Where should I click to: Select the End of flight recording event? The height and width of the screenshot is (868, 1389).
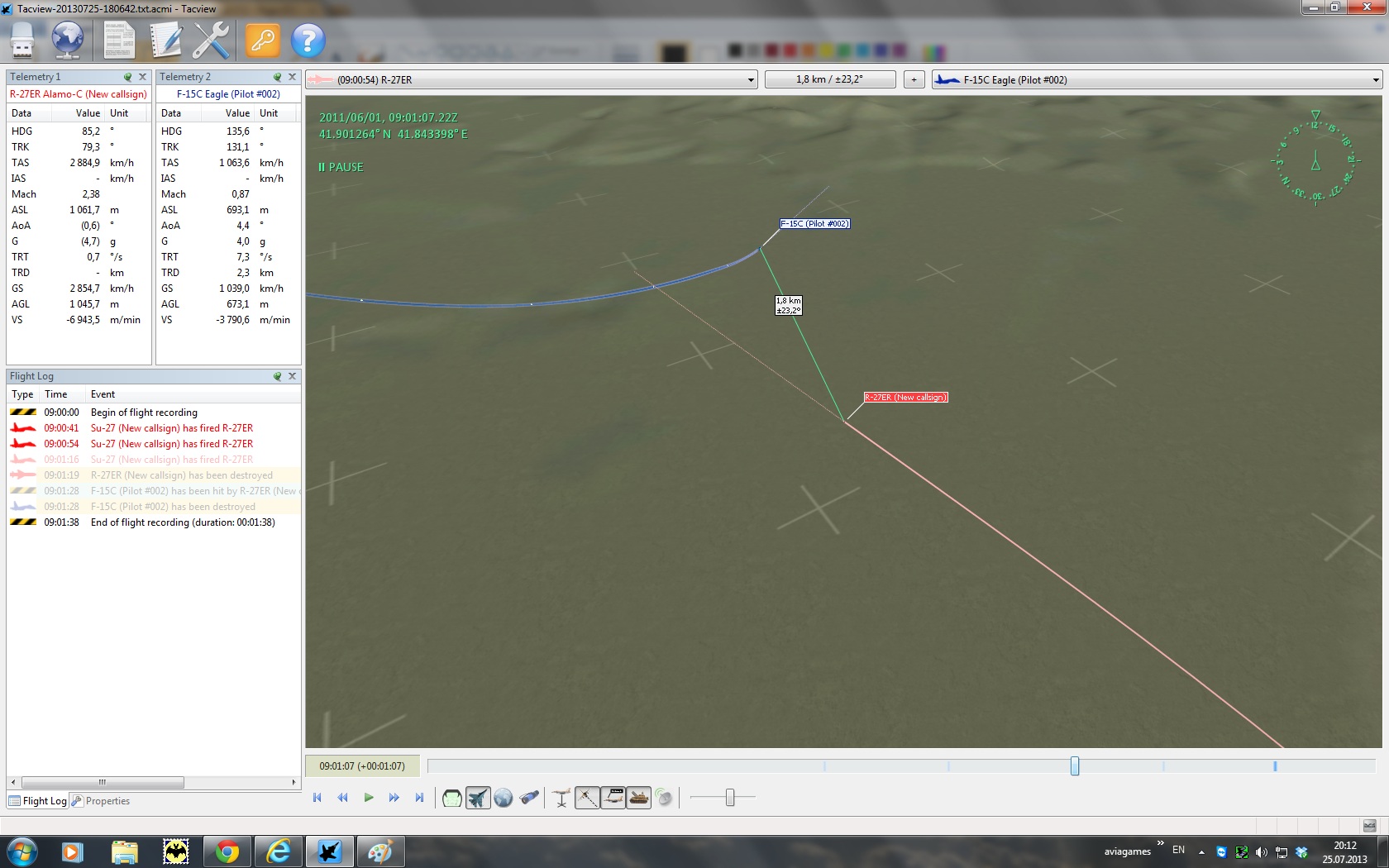click(x=154, y=522)
